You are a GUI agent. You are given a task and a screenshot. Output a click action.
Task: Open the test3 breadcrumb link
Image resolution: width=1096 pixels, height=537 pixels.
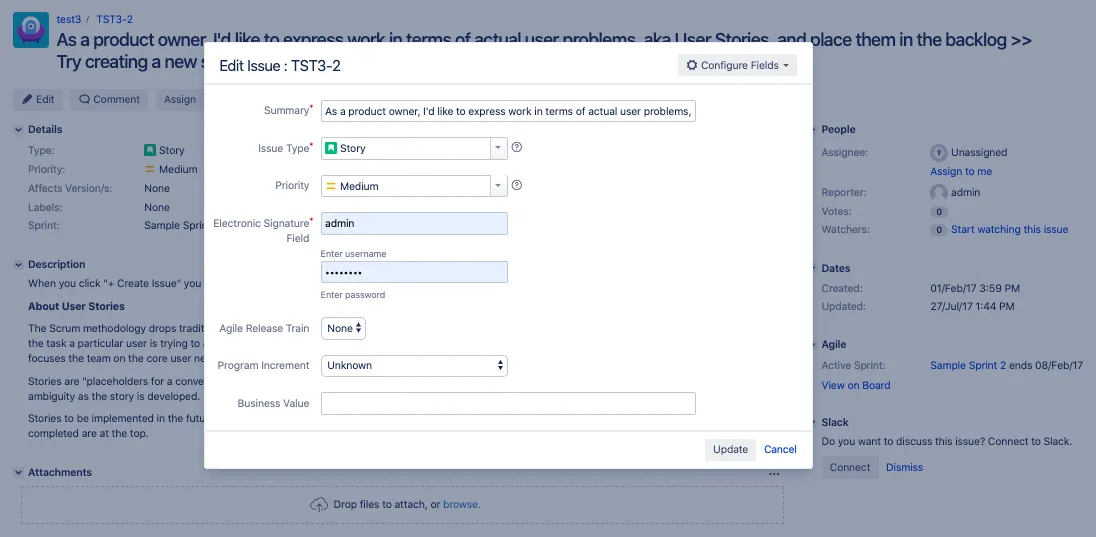[68, 19]
